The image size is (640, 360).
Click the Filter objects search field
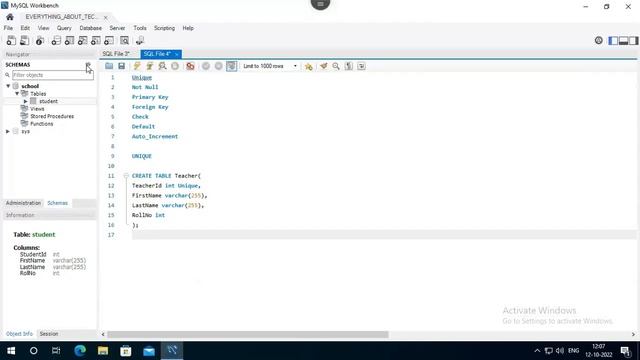tap(53, 75)
